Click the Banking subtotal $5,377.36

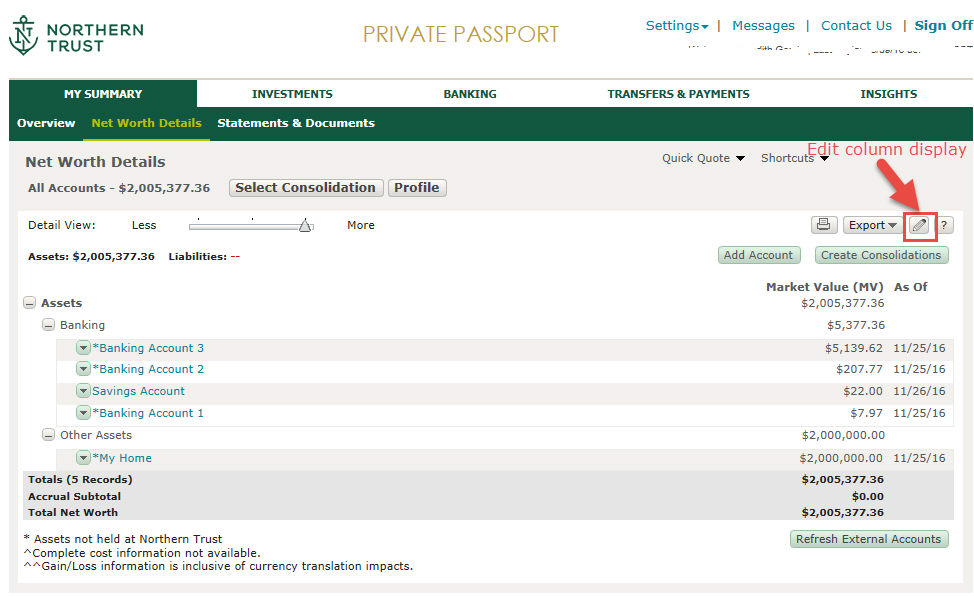click(856, 325)
